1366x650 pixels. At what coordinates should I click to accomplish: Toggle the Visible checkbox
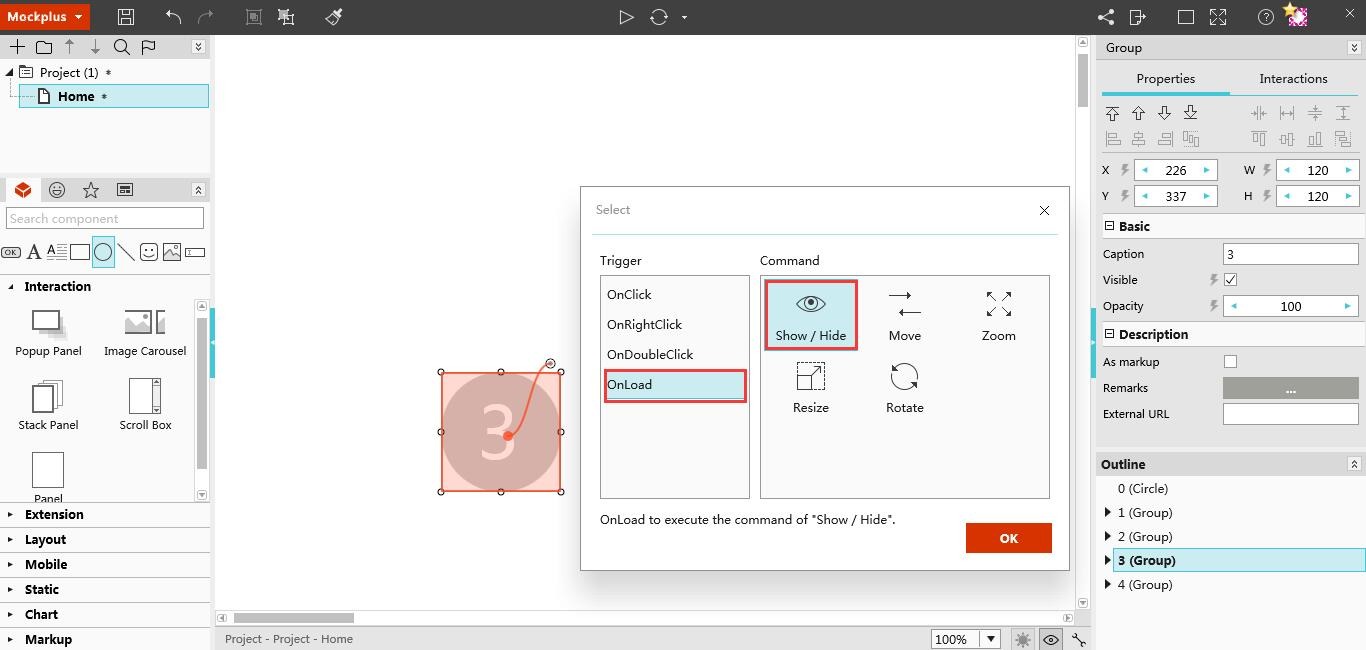[1230, 280]
